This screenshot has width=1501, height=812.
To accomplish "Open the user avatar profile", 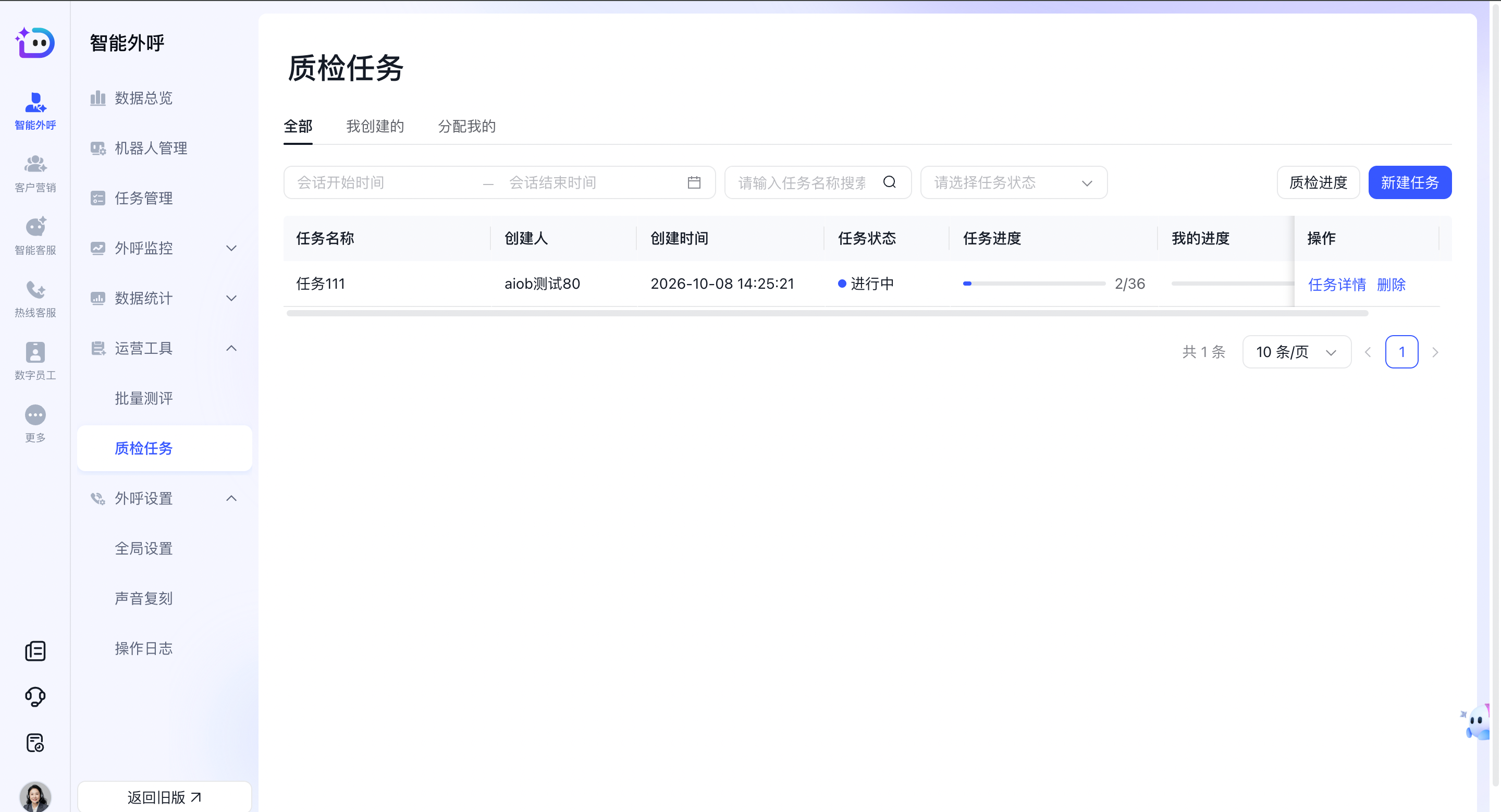I will point(35,797).
